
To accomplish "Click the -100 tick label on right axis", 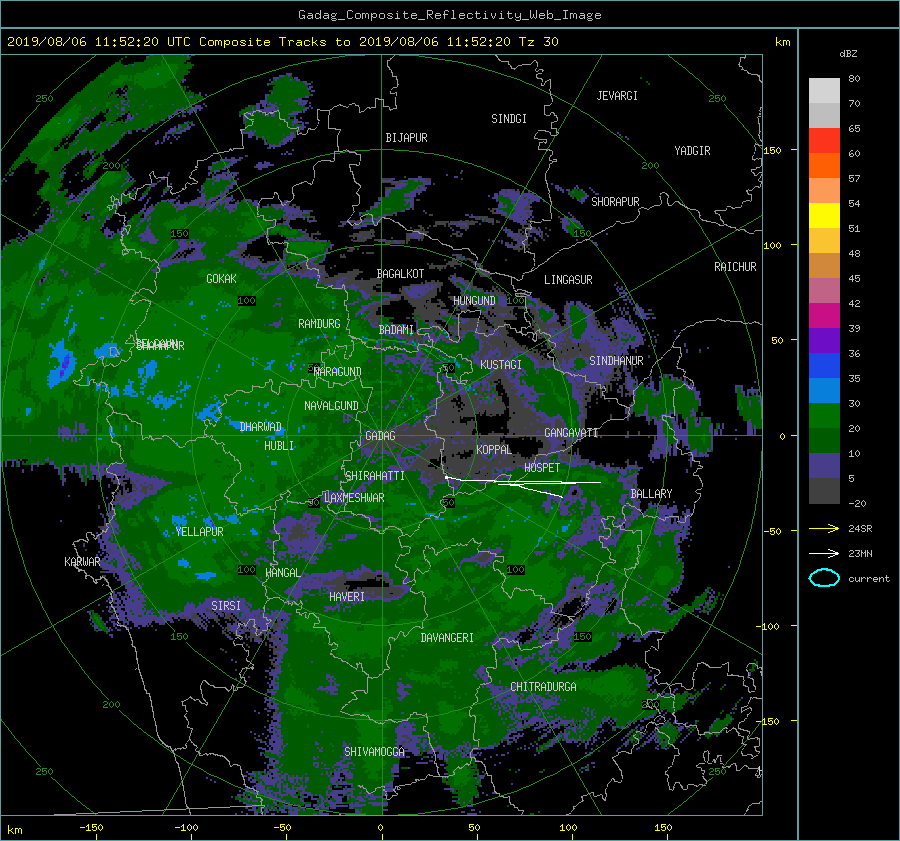I will (x=767, y=626).
